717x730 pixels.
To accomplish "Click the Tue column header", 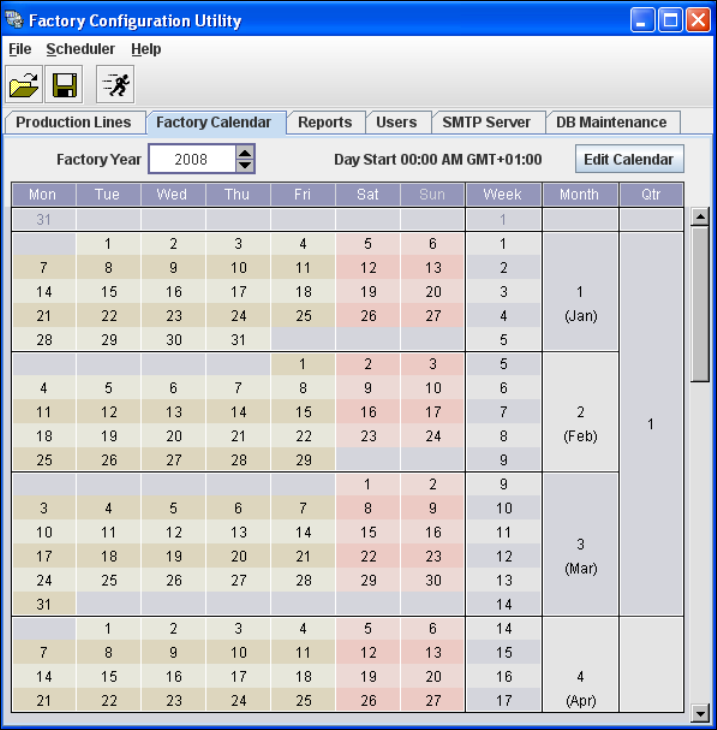I will pyautogui.click(x=108, y=195).
